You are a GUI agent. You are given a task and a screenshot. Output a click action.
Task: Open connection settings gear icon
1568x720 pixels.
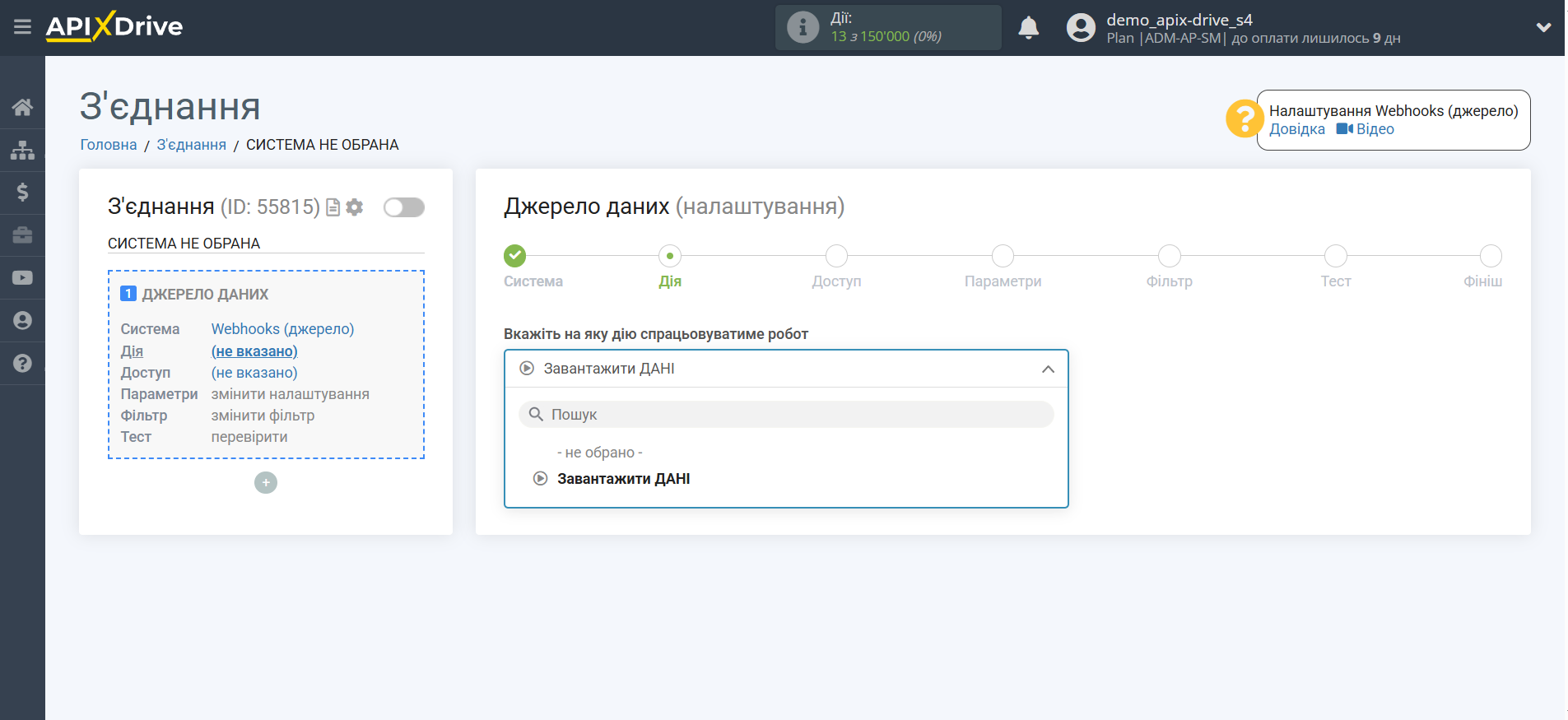[355, 207]
